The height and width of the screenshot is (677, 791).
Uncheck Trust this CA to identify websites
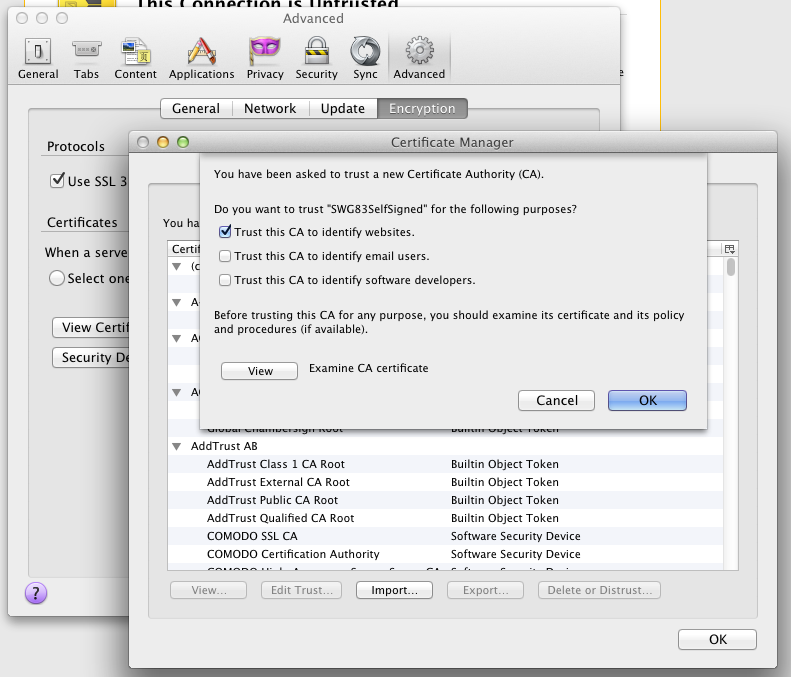(x=225, y=232)
